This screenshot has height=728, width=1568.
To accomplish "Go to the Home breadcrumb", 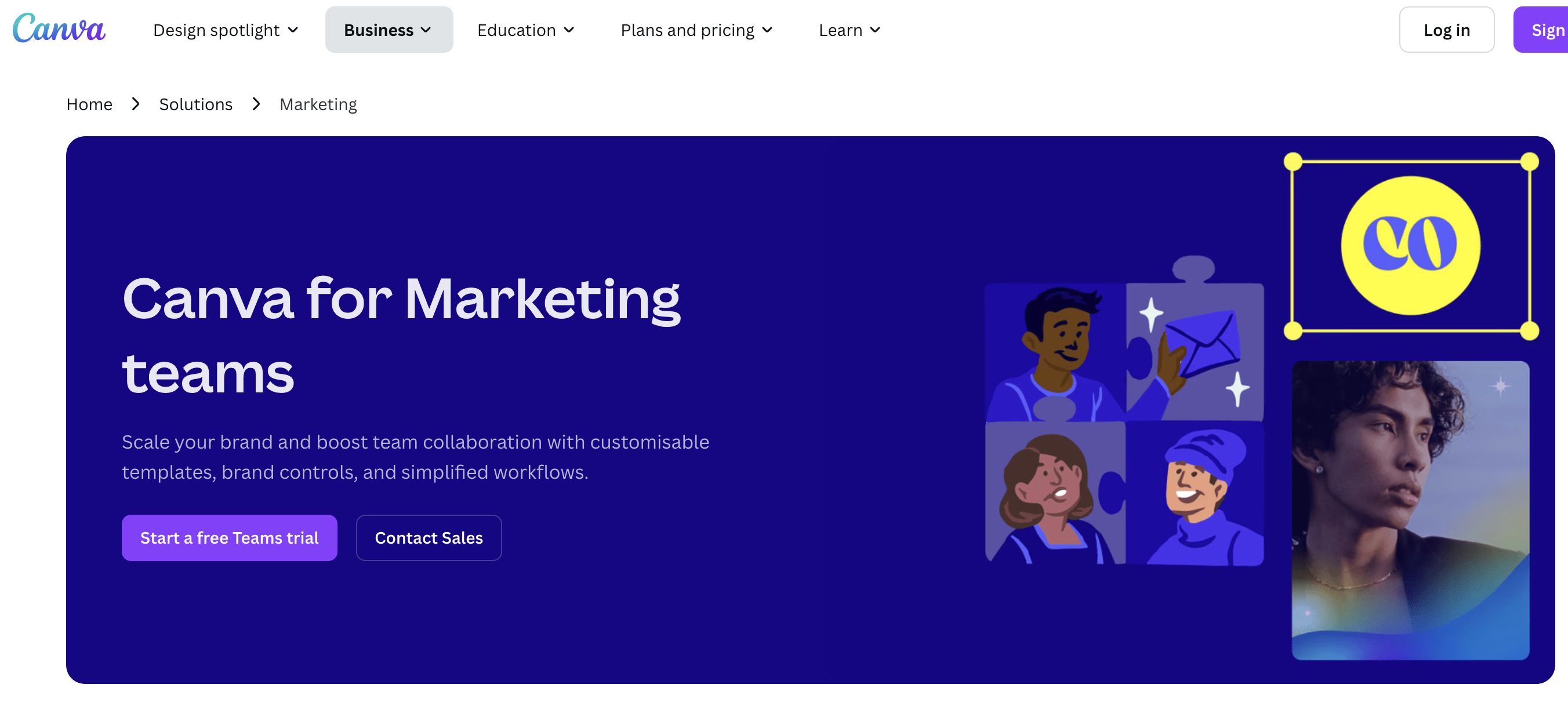I will (x=89, y=104).
